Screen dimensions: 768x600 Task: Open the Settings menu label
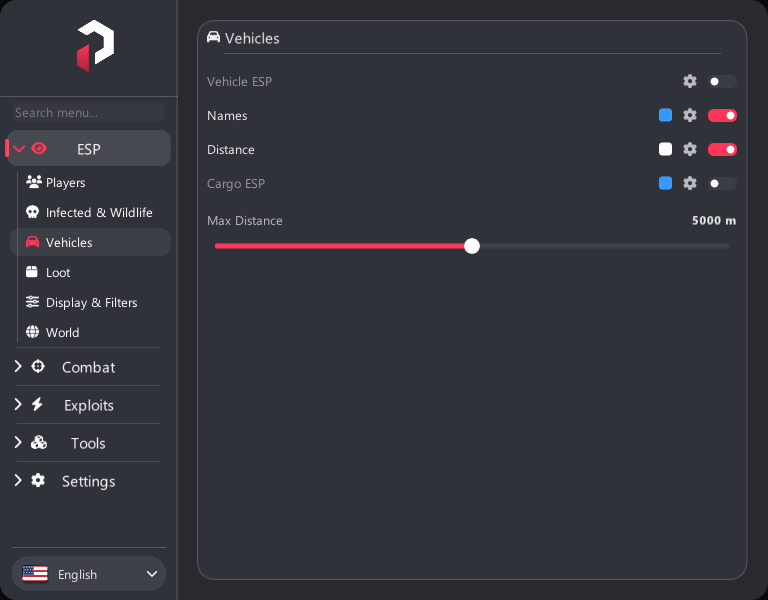89,481
